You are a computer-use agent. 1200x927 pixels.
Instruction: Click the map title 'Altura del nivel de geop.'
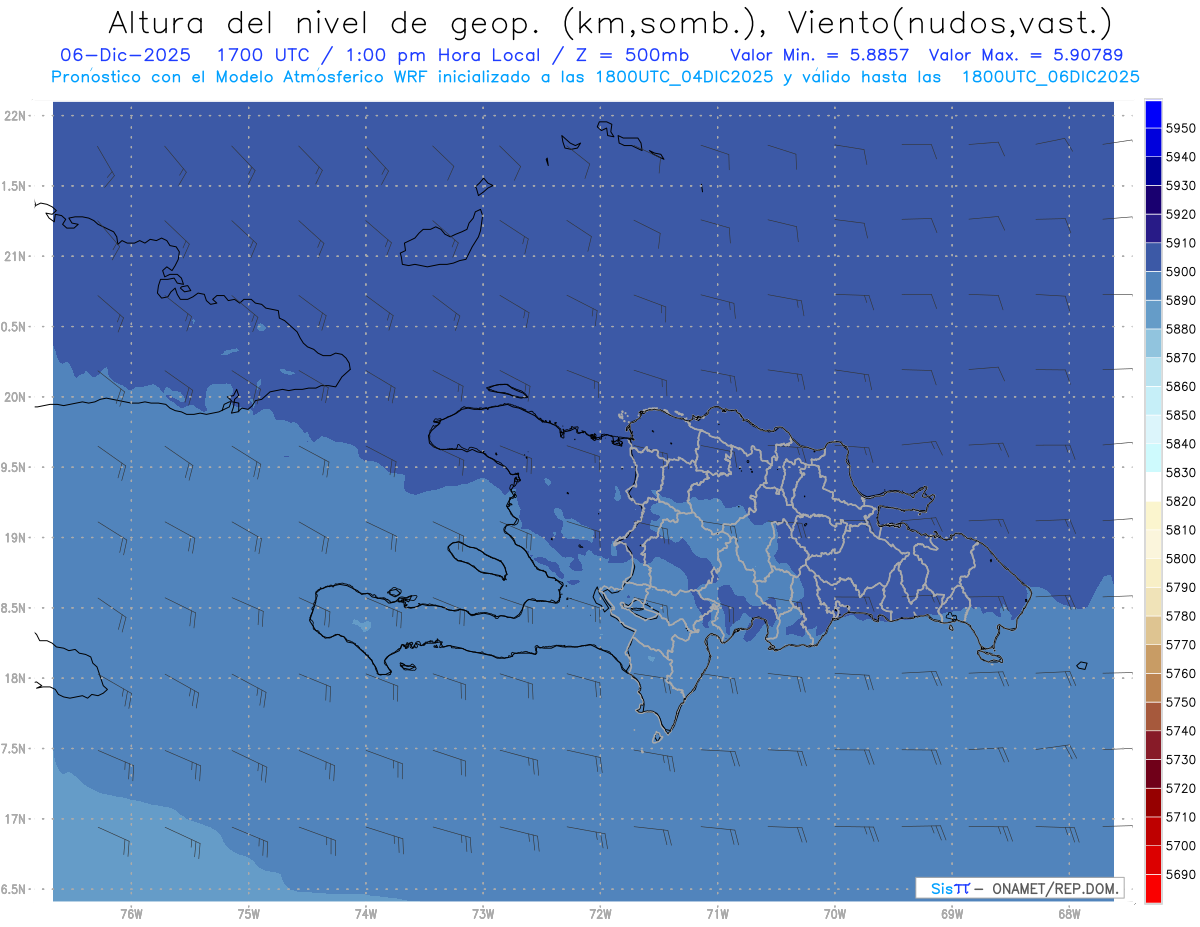coord(322,22)
